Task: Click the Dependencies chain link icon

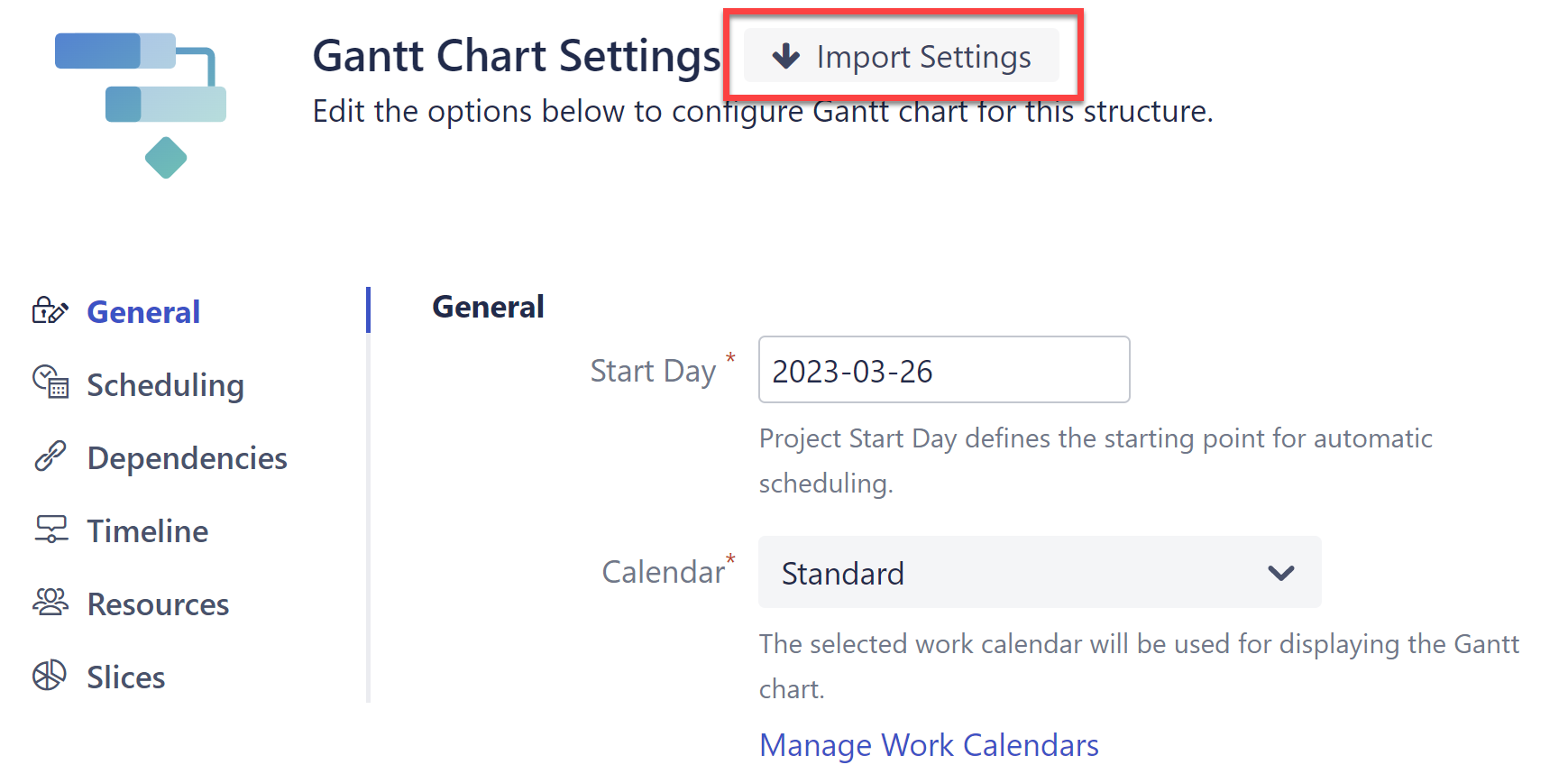Action: click(x=50, y=456)
